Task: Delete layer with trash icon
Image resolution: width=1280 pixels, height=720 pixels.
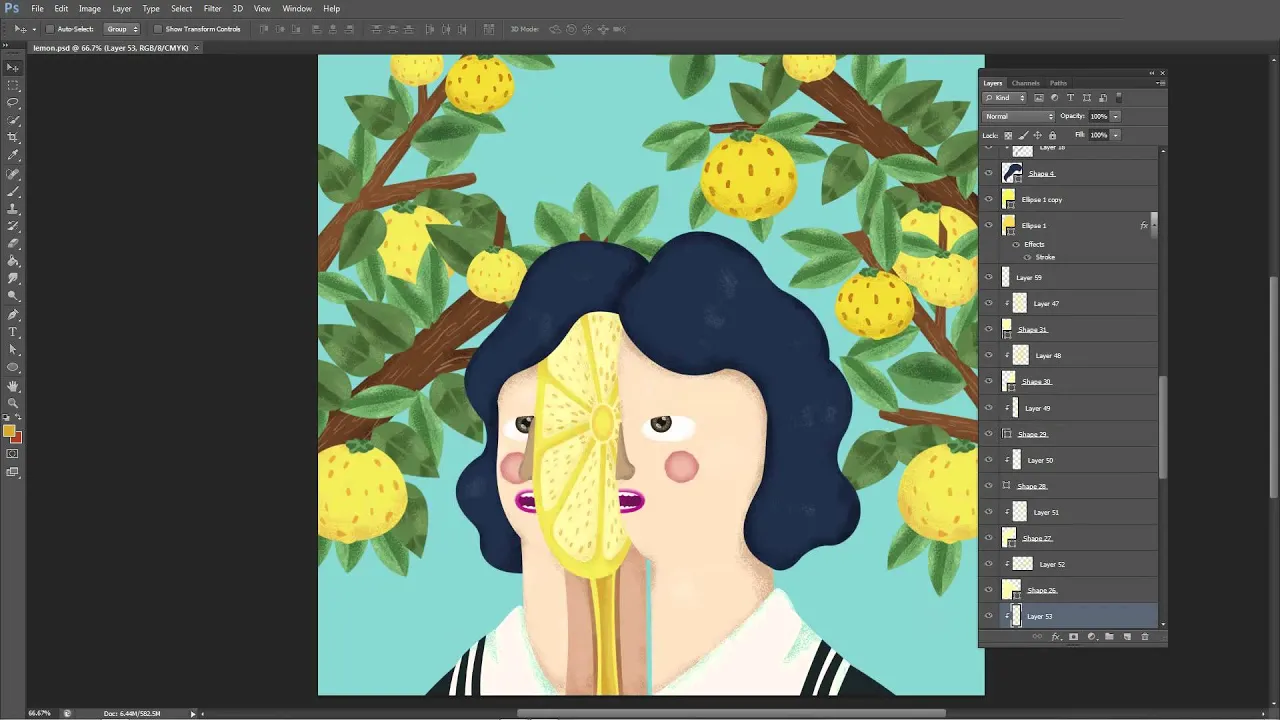Action: (x=1145, y=637)
